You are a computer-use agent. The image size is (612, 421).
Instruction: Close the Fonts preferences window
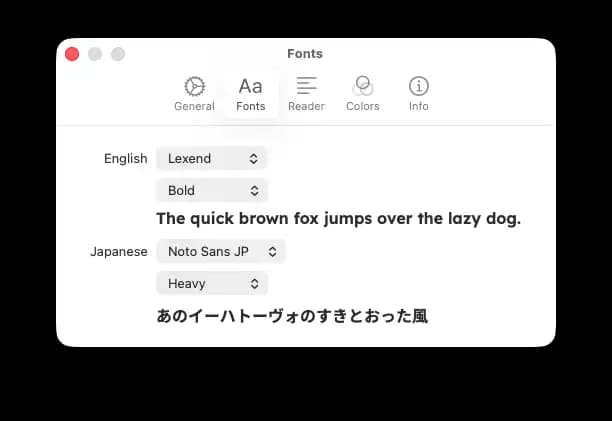[72, 54]
